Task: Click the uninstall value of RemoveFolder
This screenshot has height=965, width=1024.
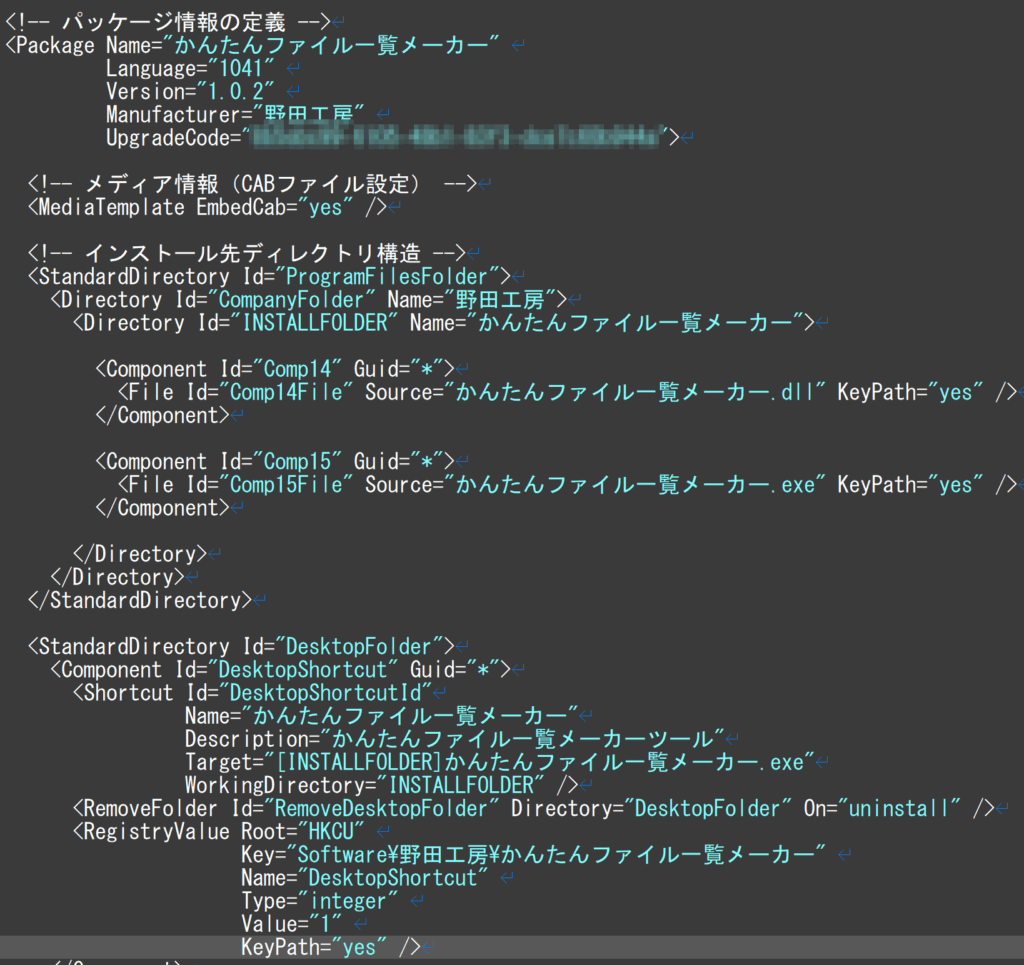Action: tap(903, 808)
